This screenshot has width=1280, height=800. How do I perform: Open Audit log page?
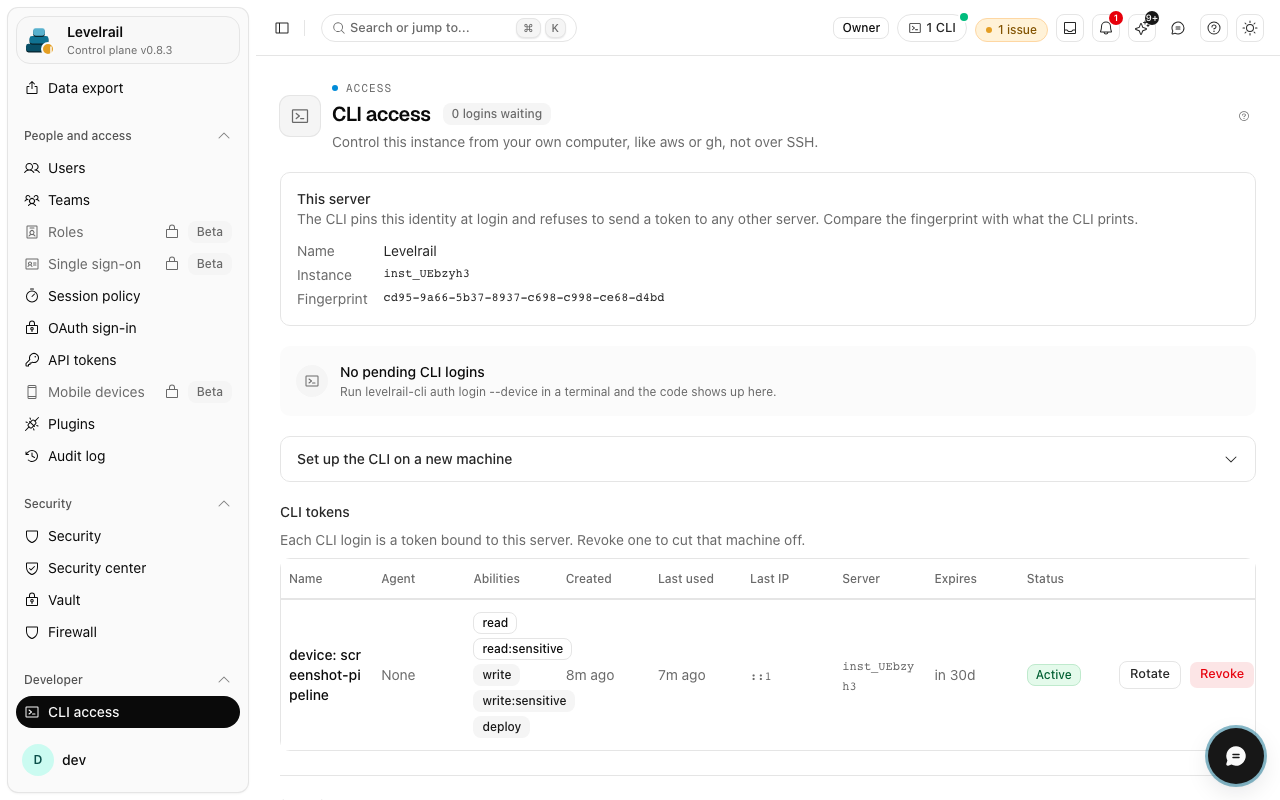(128, 456)
